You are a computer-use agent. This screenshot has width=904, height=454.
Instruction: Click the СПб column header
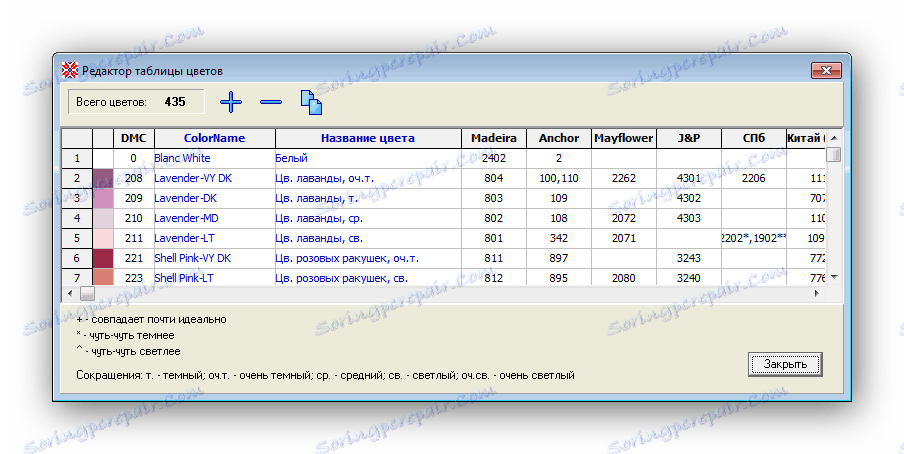point(754,138)
